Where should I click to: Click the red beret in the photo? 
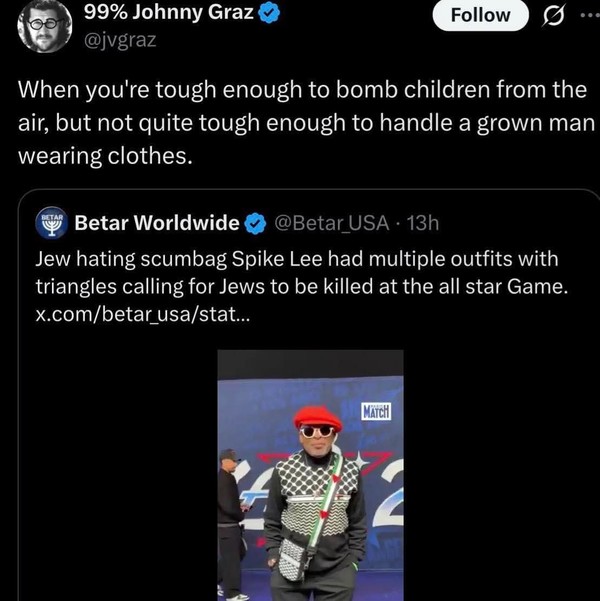317,416
